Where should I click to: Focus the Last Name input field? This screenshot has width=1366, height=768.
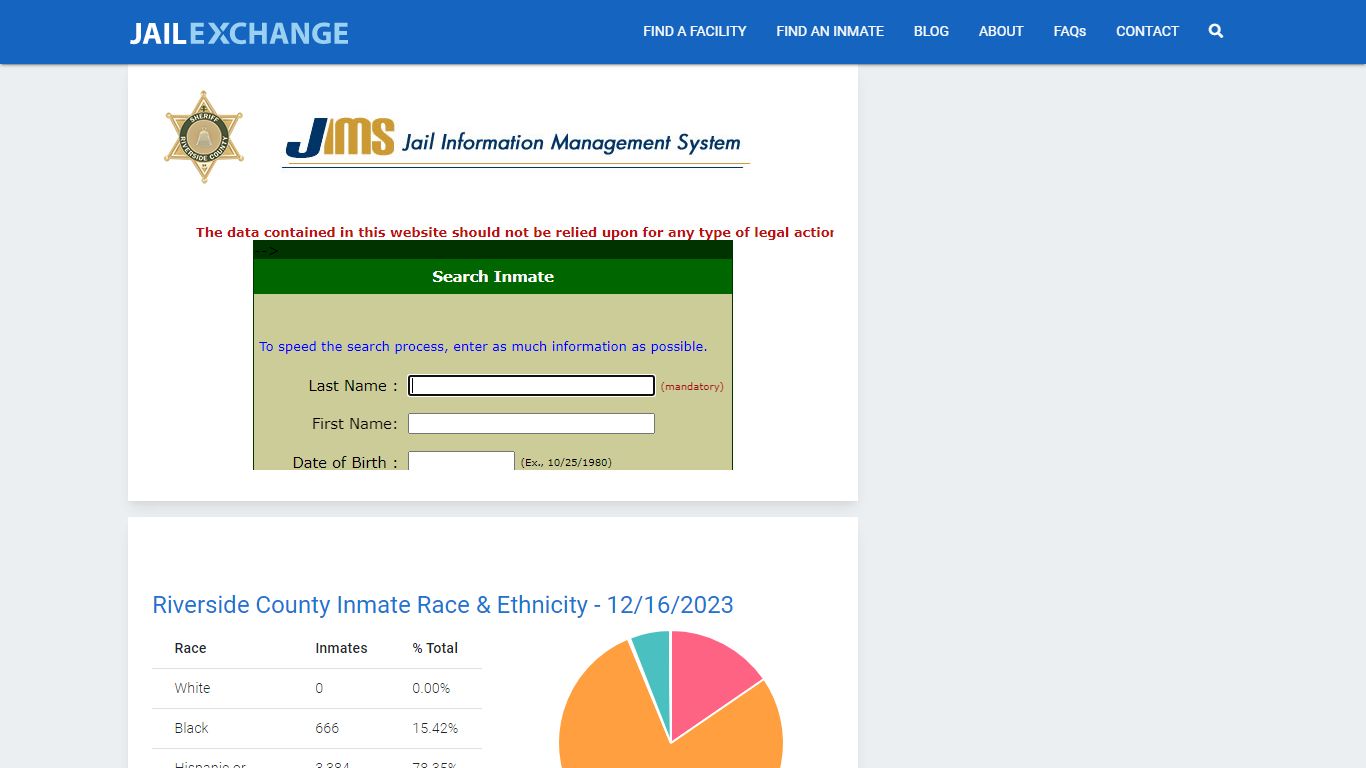coord(531,385)
